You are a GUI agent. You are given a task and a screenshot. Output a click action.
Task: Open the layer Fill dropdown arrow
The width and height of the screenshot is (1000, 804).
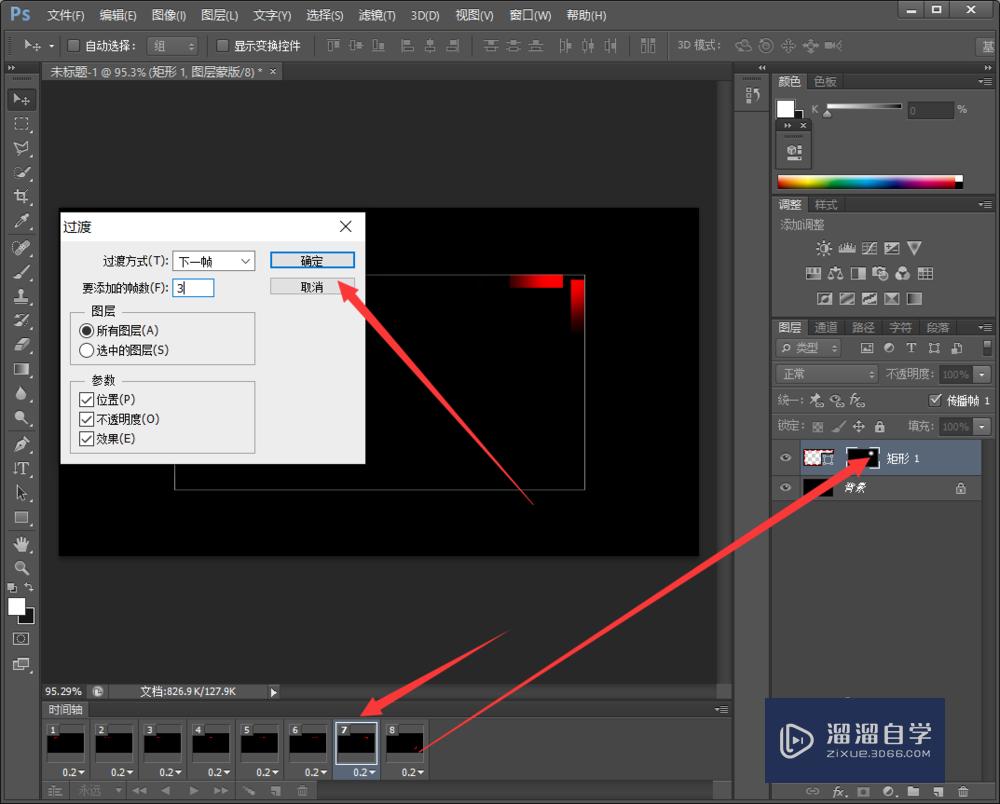click(983, 426)
